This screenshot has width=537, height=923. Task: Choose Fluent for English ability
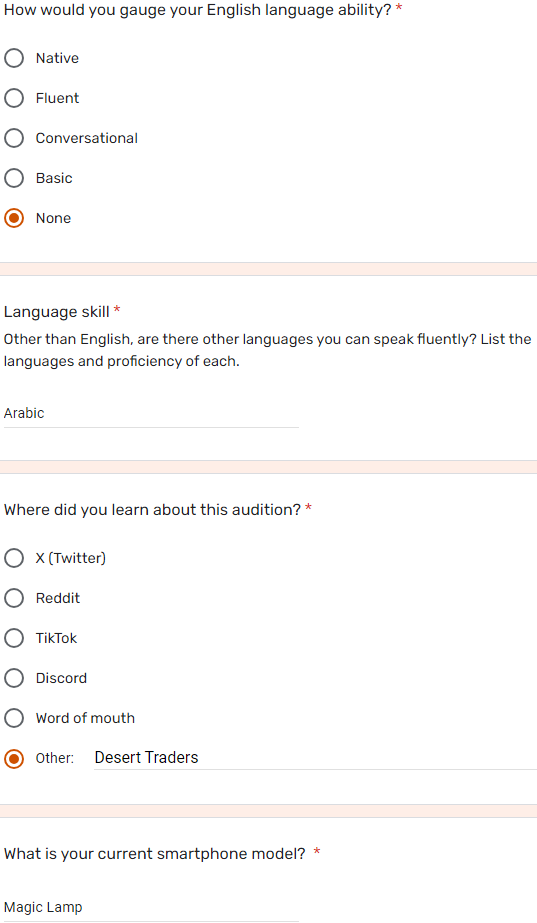[x=14, y=98]
